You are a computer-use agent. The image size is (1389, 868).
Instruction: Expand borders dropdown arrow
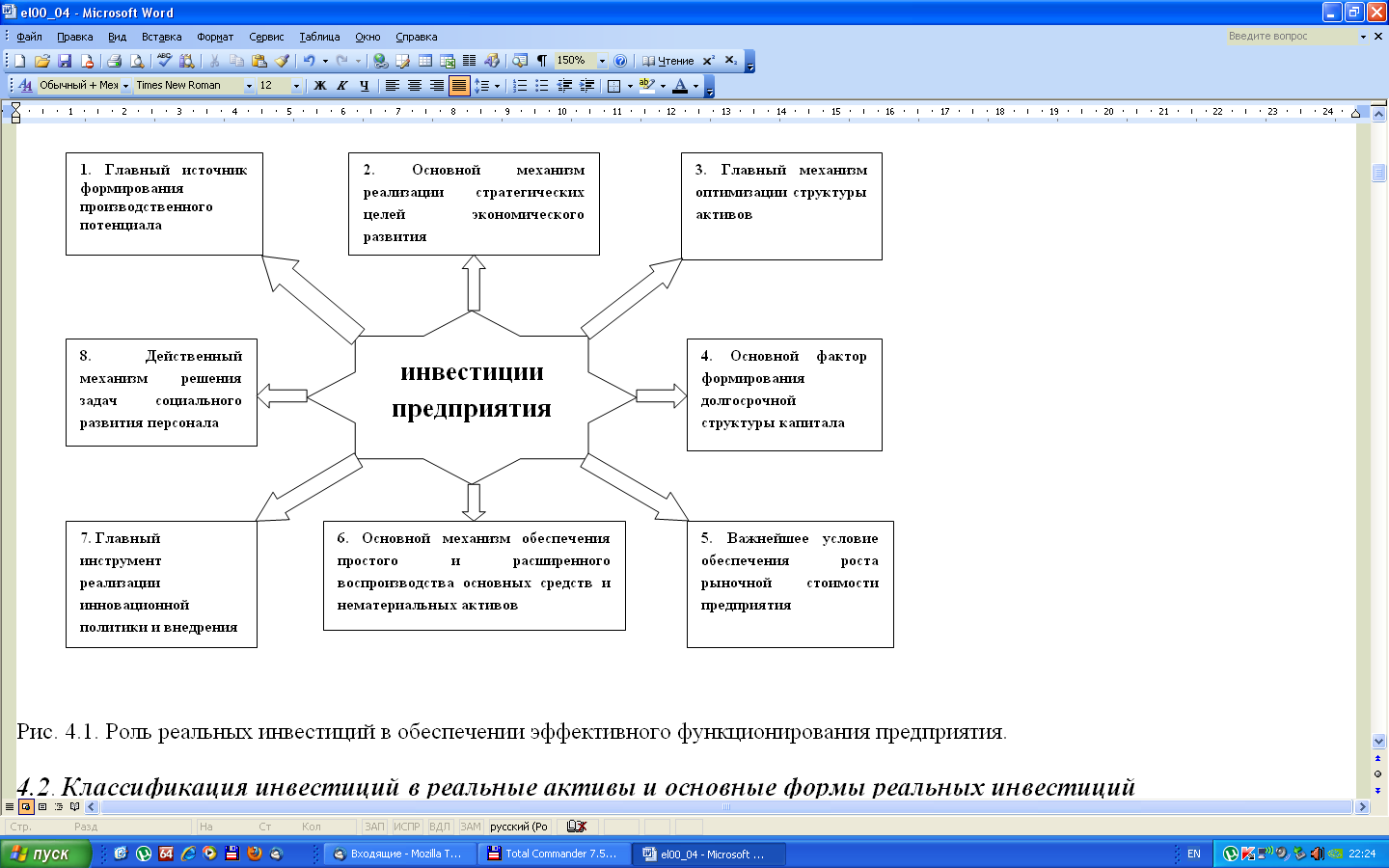(x=630, y=86)
